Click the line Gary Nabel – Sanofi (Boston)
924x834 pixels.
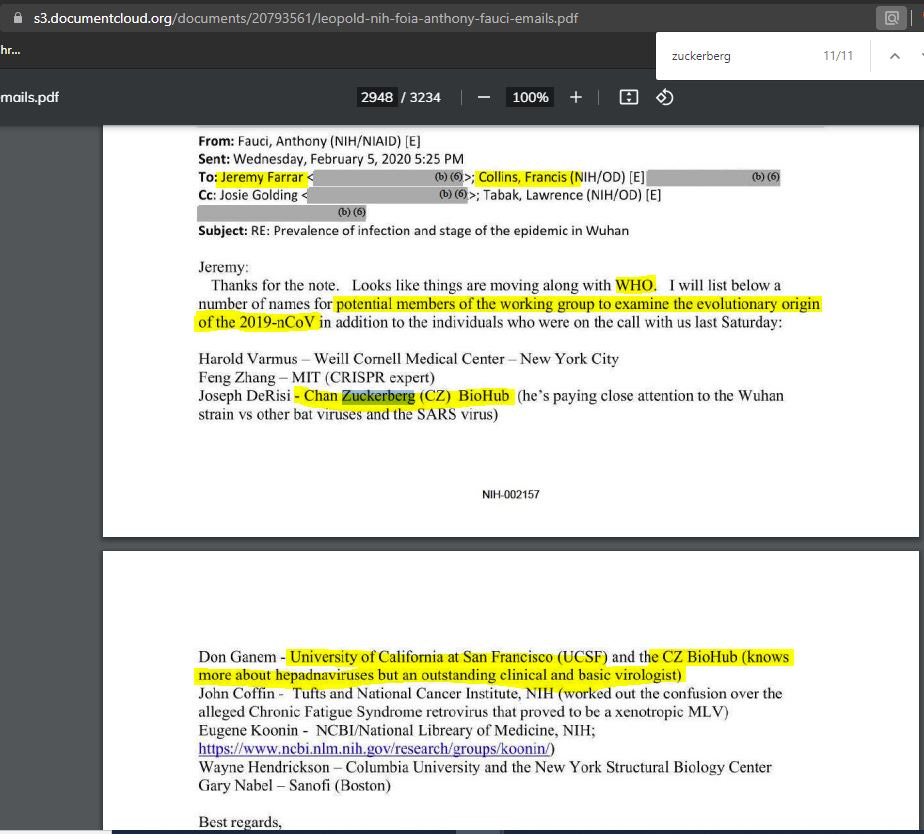[x=295, y=785]
